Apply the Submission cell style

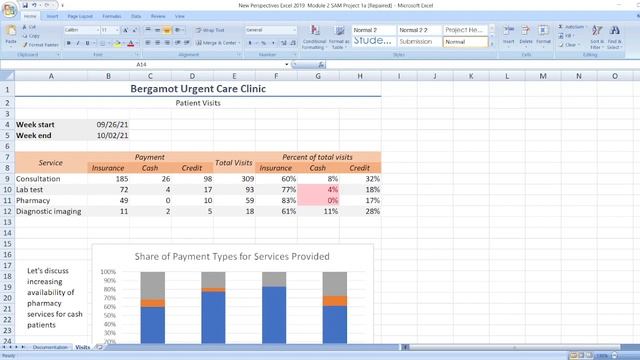pos(419,42)
